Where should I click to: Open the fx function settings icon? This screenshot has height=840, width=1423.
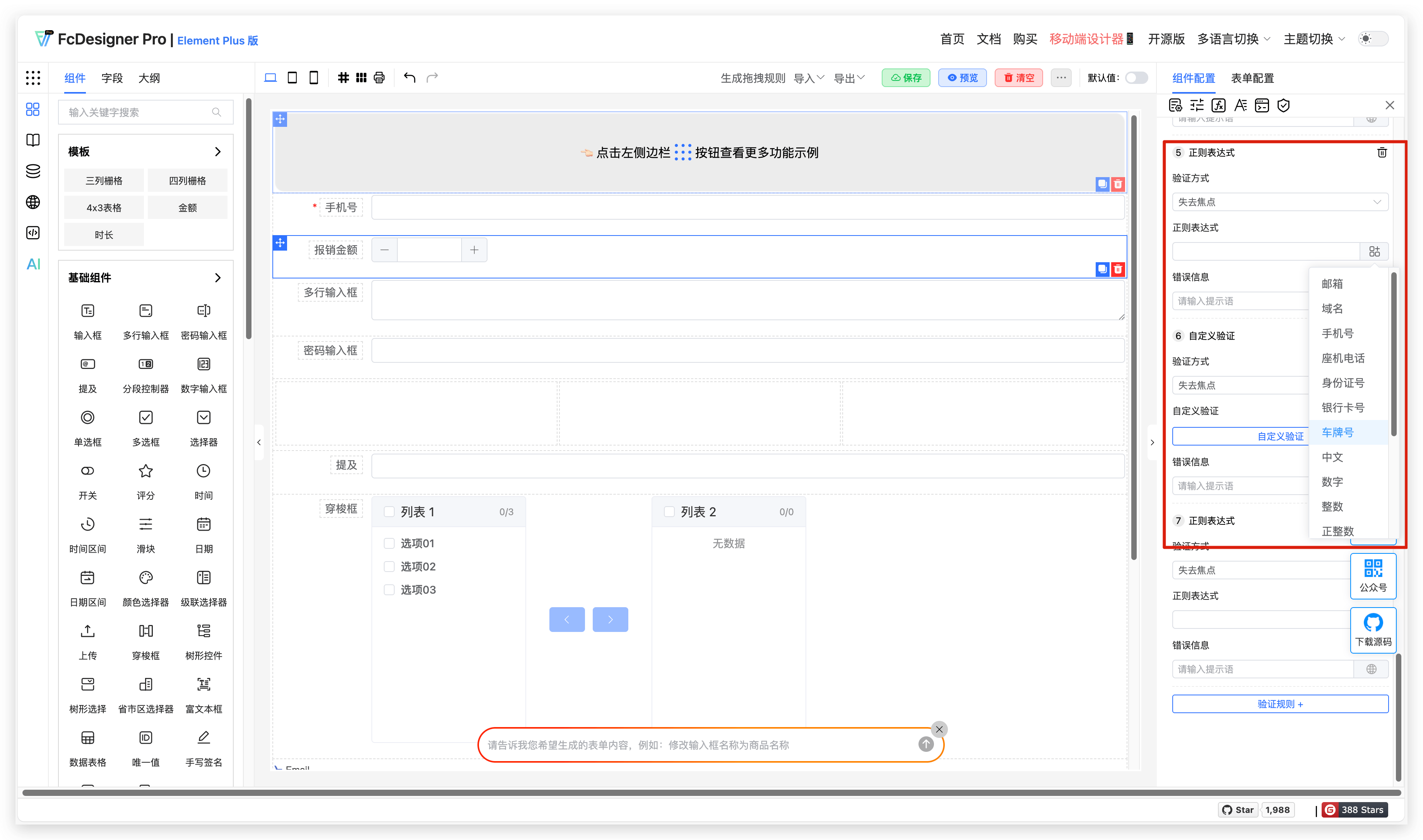pyautogui.click(x=1218, y=105)
